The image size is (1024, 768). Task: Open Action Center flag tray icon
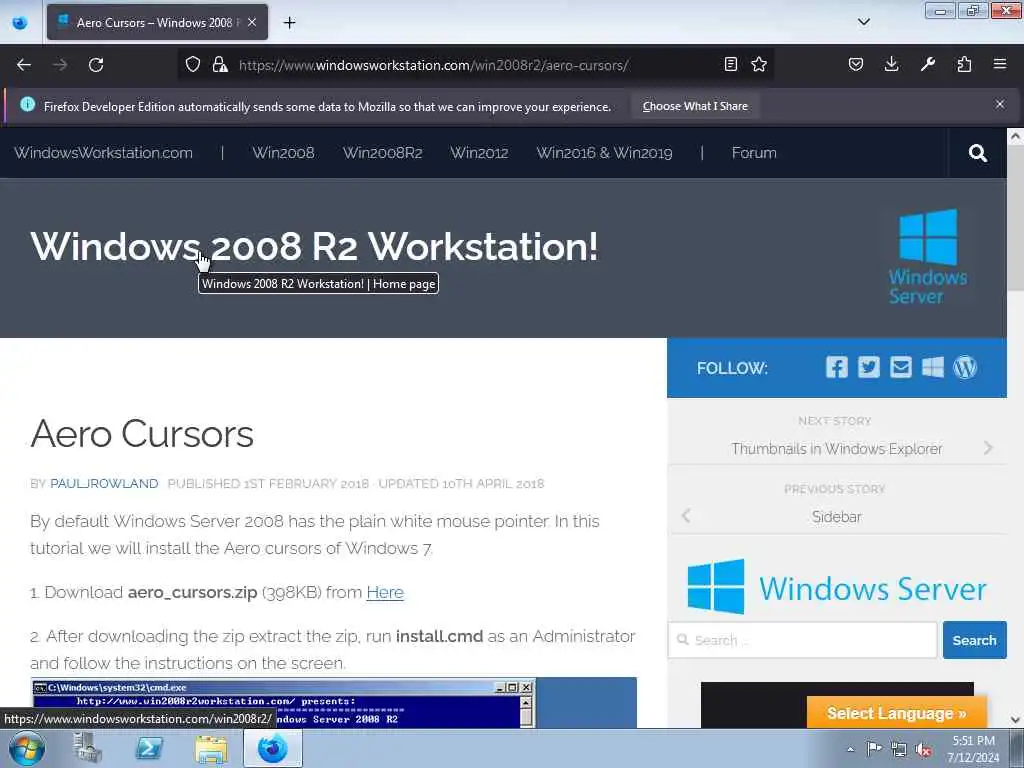click(874, 748)
